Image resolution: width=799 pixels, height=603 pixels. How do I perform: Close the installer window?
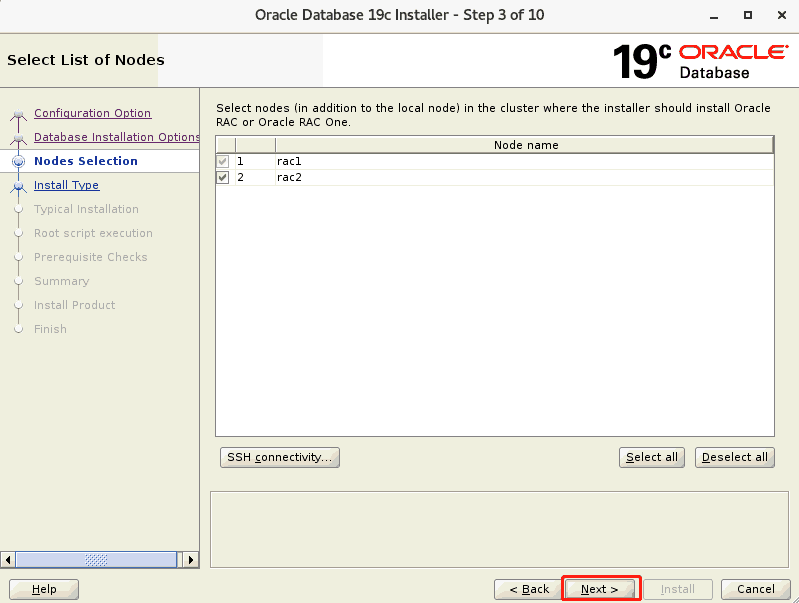(782, 15)
